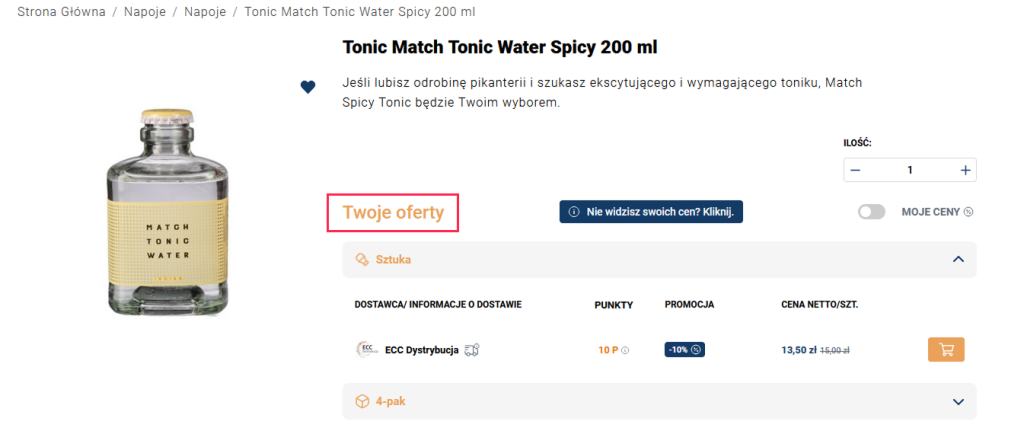This screenshot has height=447, width=1024.
Task: Click 'Nie widzisz swoich cen? Kliknij.' button
Action: (x=651, y=212)
